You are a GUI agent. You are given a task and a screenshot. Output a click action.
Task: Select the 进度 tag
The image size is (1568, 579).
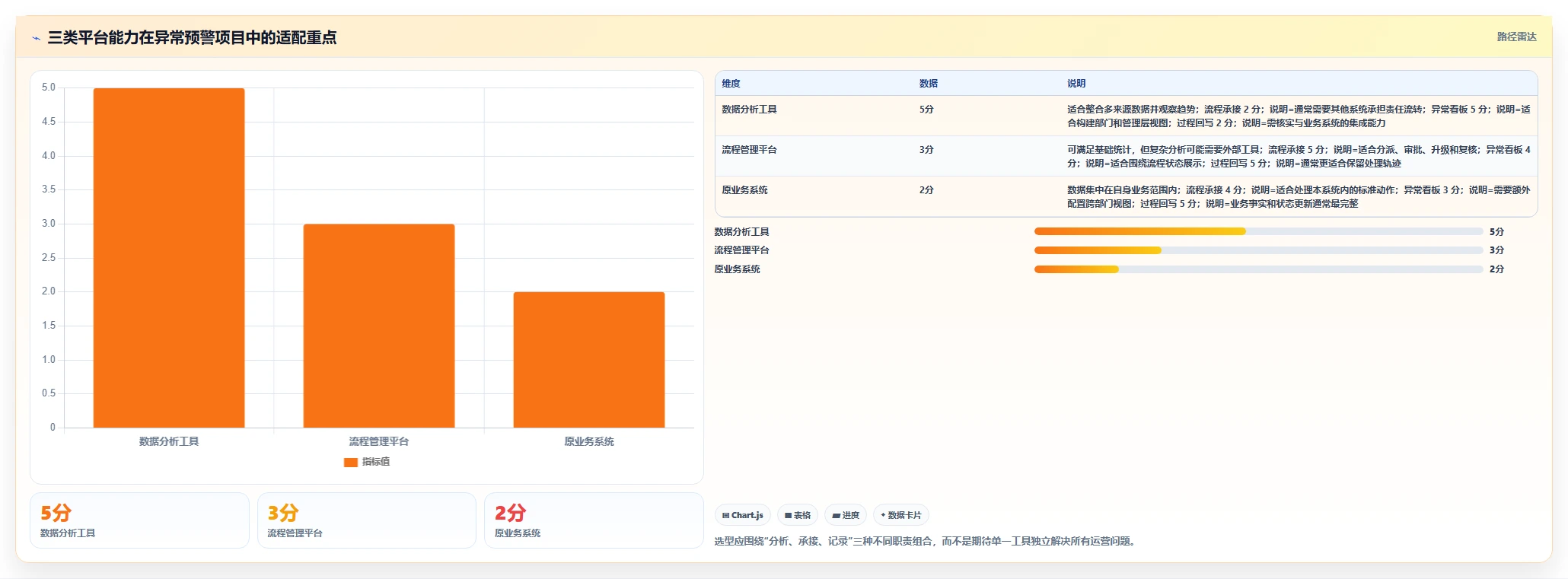tap(846, 515)
